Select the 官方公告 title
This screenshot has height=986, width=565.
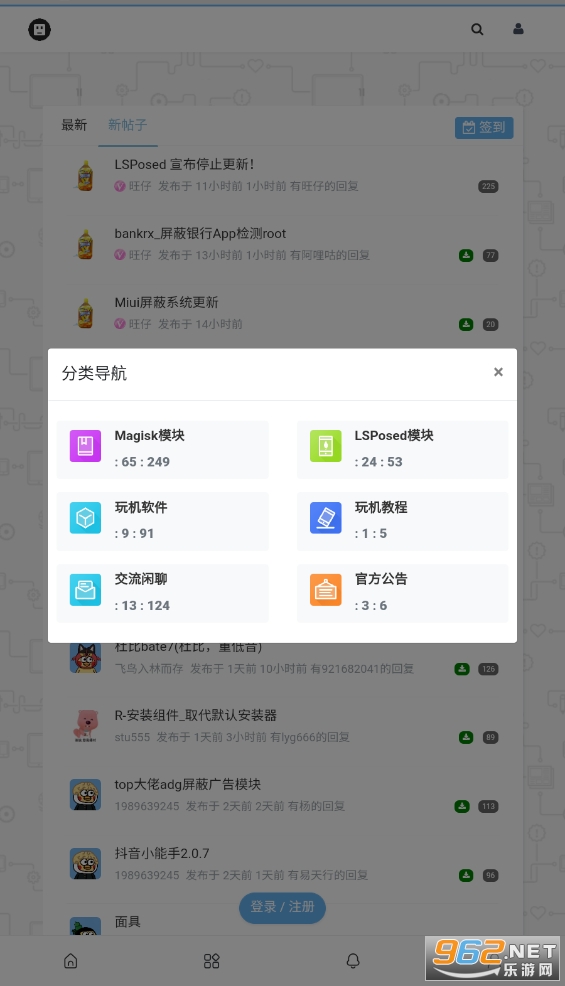coord(381,579)
